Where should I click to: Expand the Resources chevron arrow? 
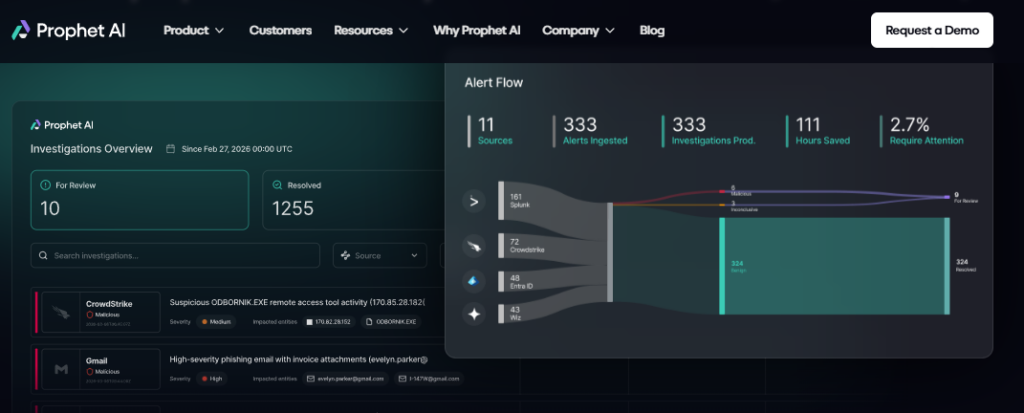pyautogui.click(x=404, y=31)
